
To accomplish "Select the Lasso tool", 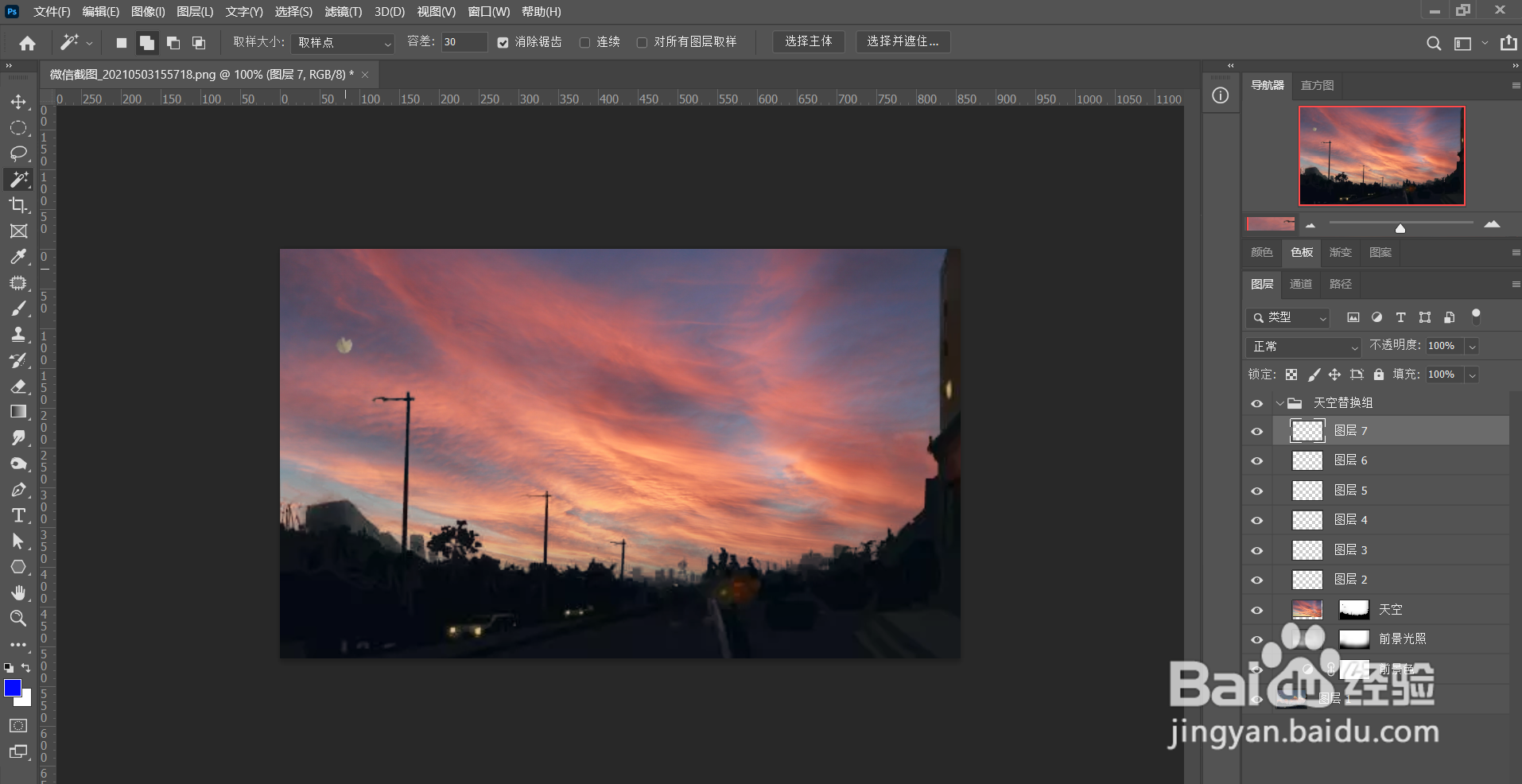I will [18, 153].
